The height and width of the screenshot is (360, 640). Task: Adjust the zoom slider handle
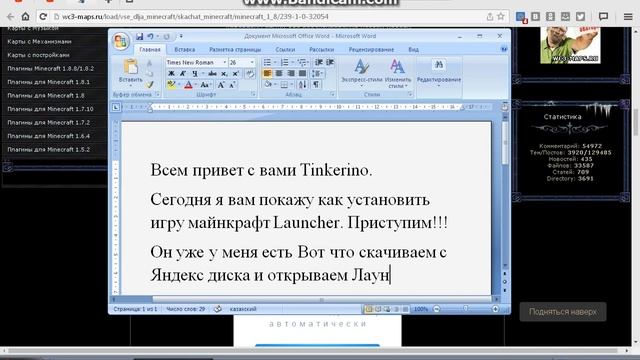[466, 309]
